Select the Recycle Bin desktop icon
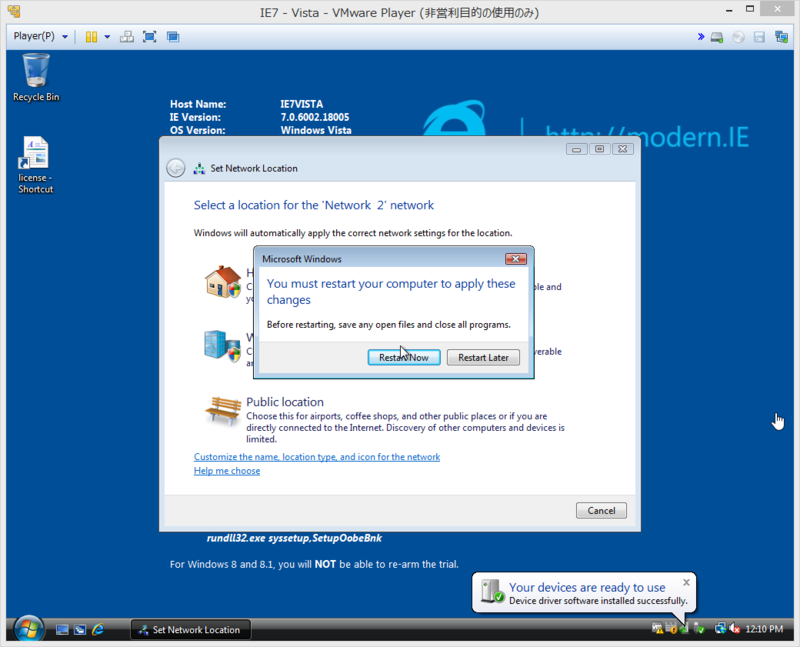The width and height of the screenshot is (800, 647). click(x=36, y=78)
